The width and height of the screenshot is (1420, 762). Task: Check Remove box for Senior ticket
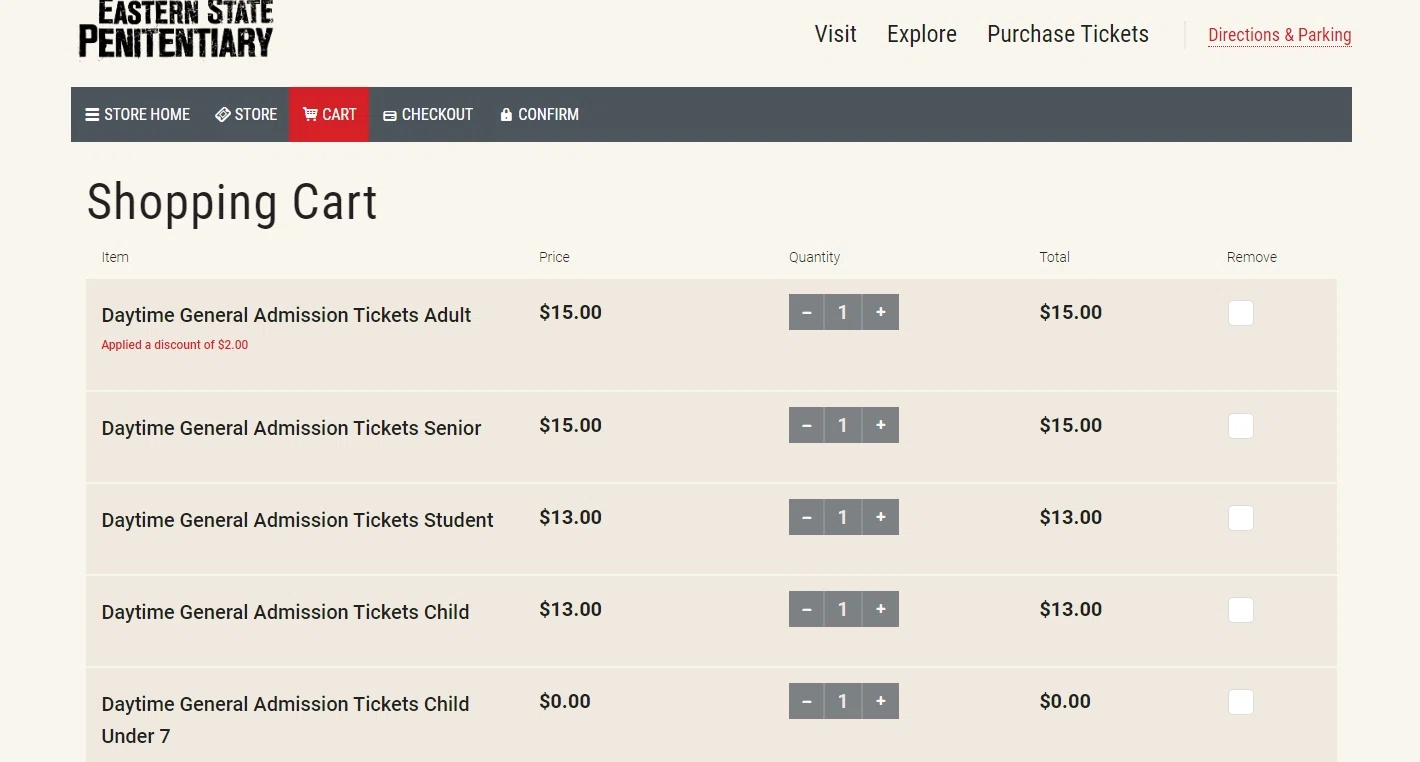[1240, 426]
